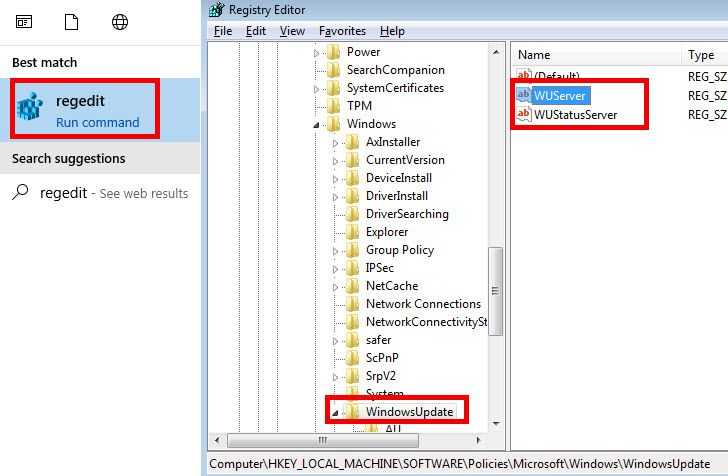Viewport: 728px width, 476px height.
Task: Open the regedit Run command result
Action: [100, 110]
